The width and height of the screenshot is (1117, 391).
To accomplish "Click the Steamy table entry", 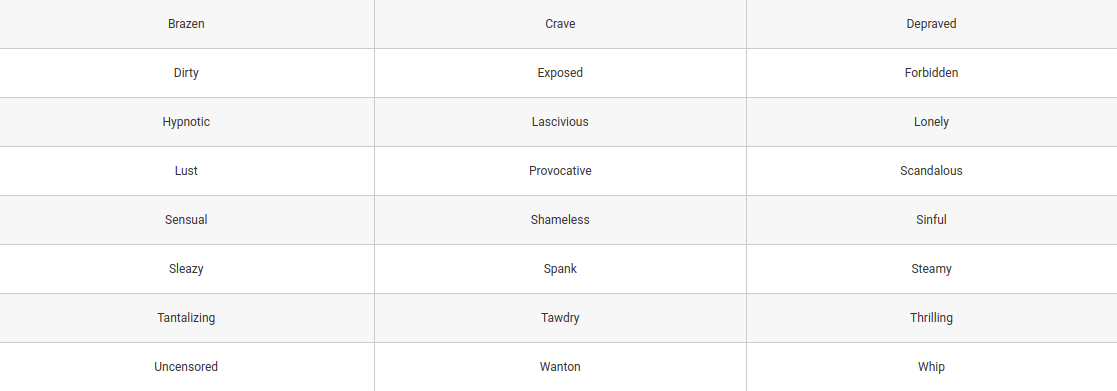I will (x=931, y=269).
